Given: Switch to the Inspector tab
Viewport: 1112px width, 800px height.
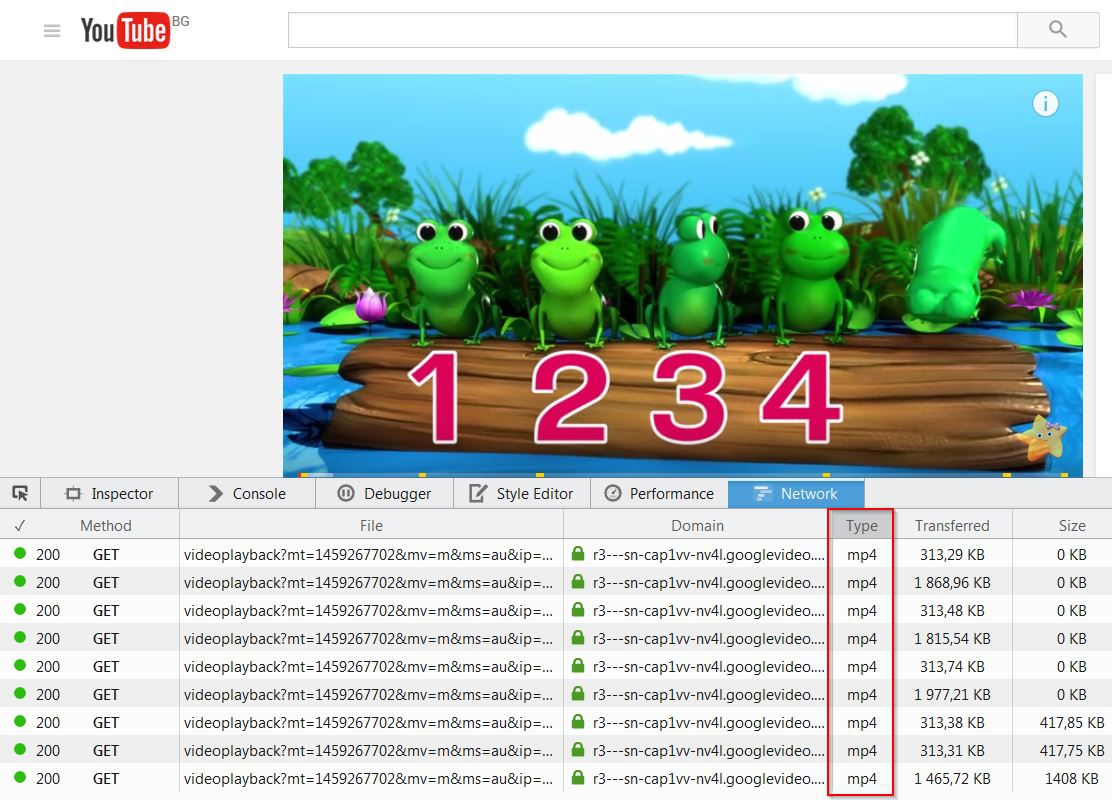Looking at the screenshot, I should (x=110, y=493).
